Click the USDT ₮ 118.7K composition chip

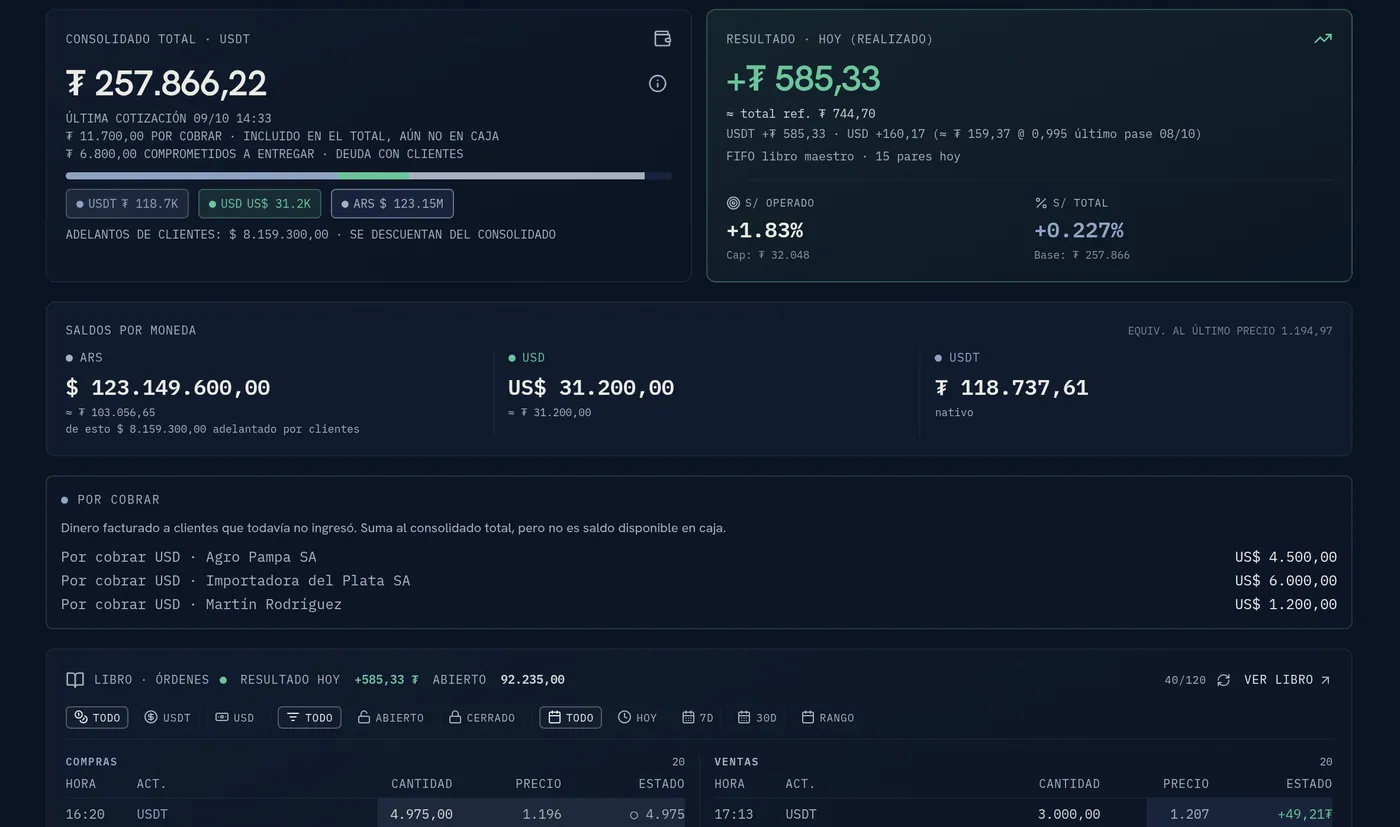[128, 204]
